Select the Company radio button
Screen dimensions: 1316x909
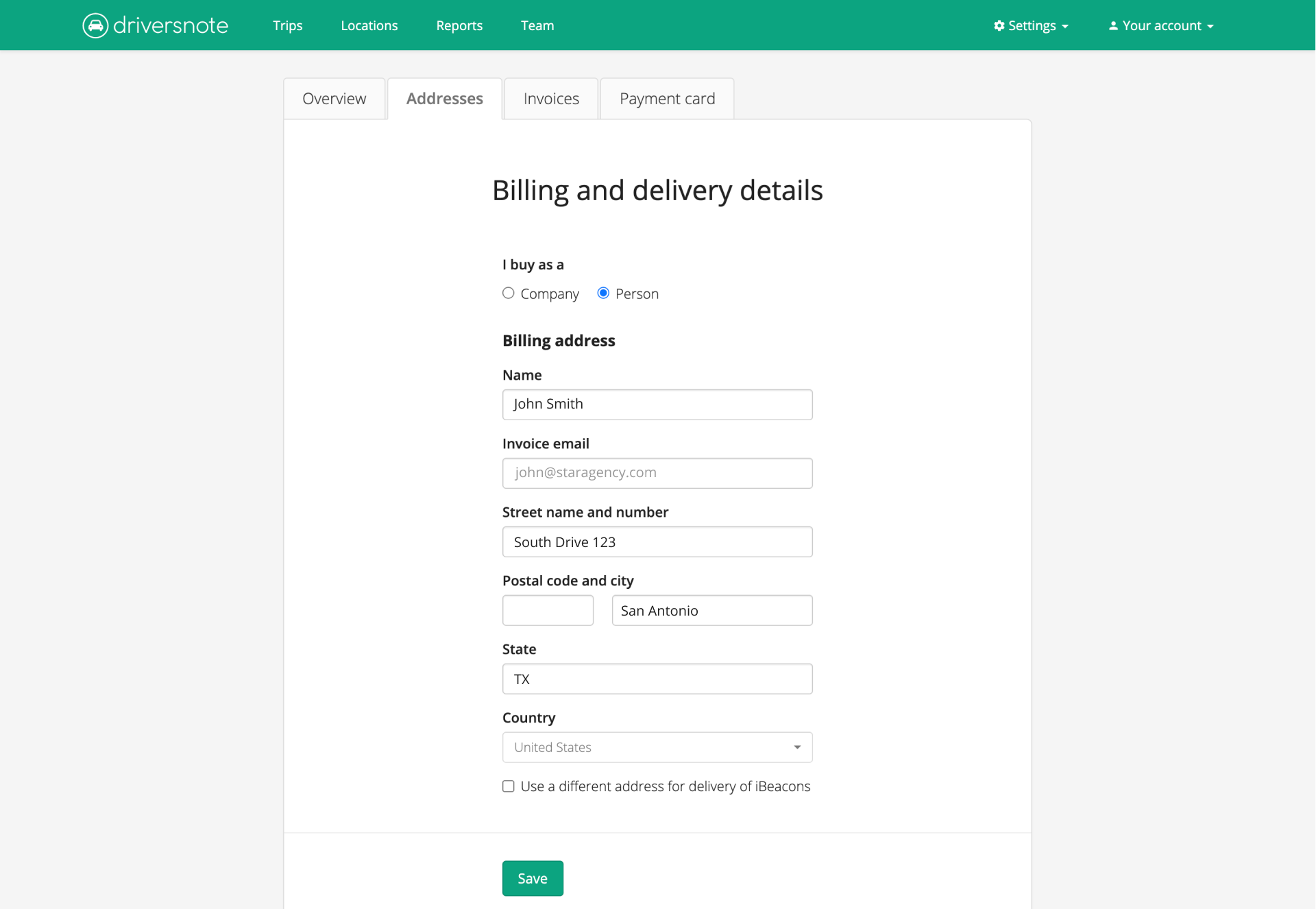(x=508, y=293)
